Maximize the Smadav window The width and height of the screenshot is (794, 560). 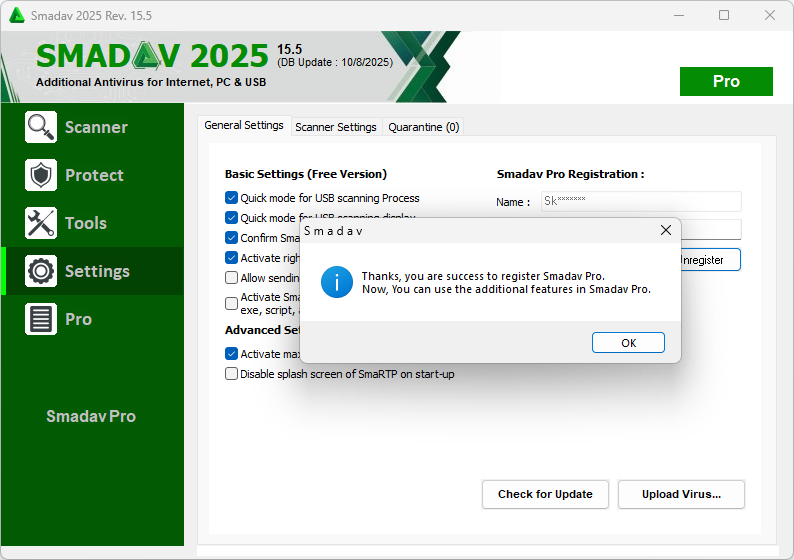pyautogui.click(x=724, y=15)
